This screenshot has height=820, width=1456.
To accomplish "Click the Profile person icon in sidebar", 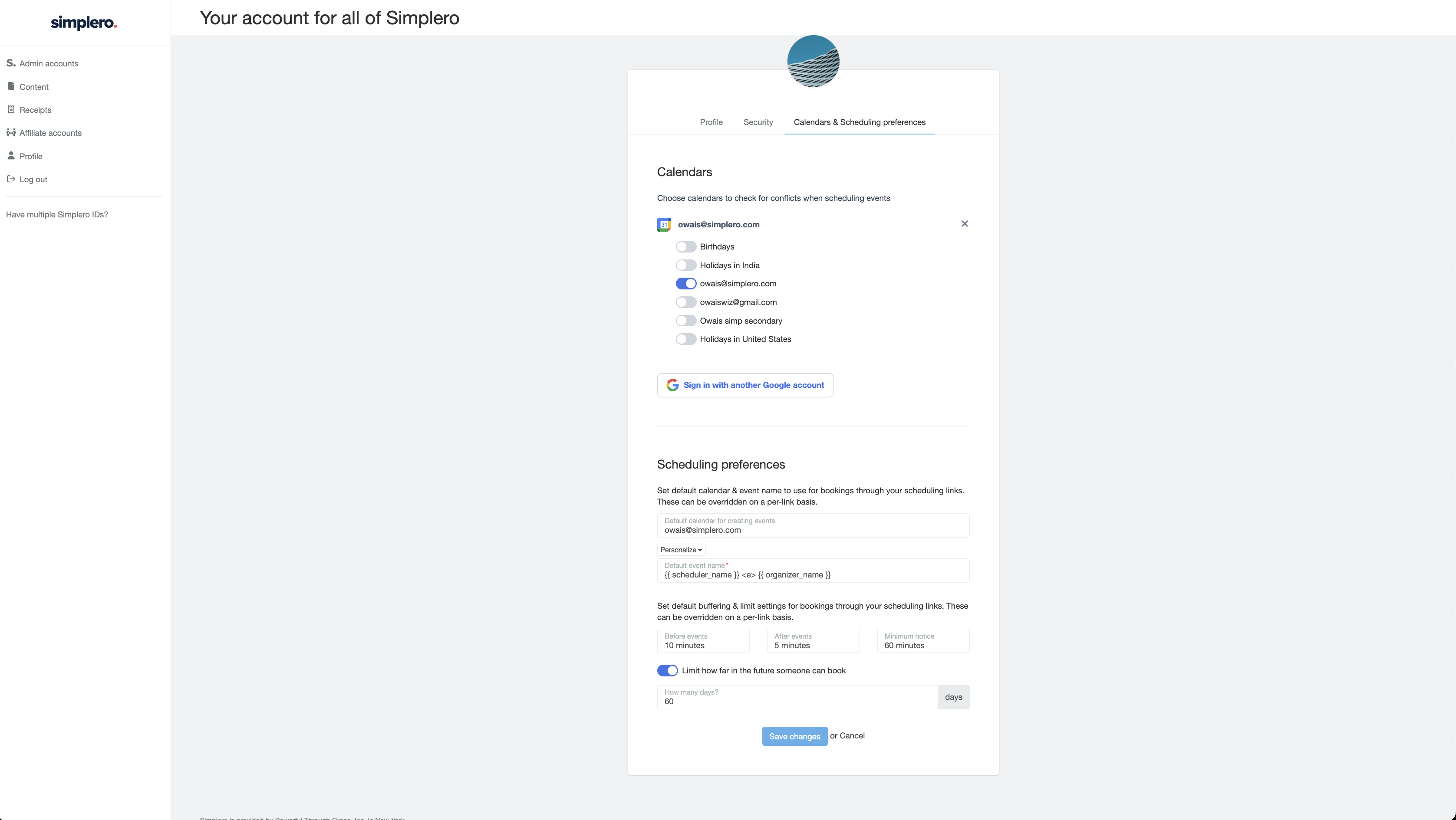I will pyautogui.click(x=11, y=155).
